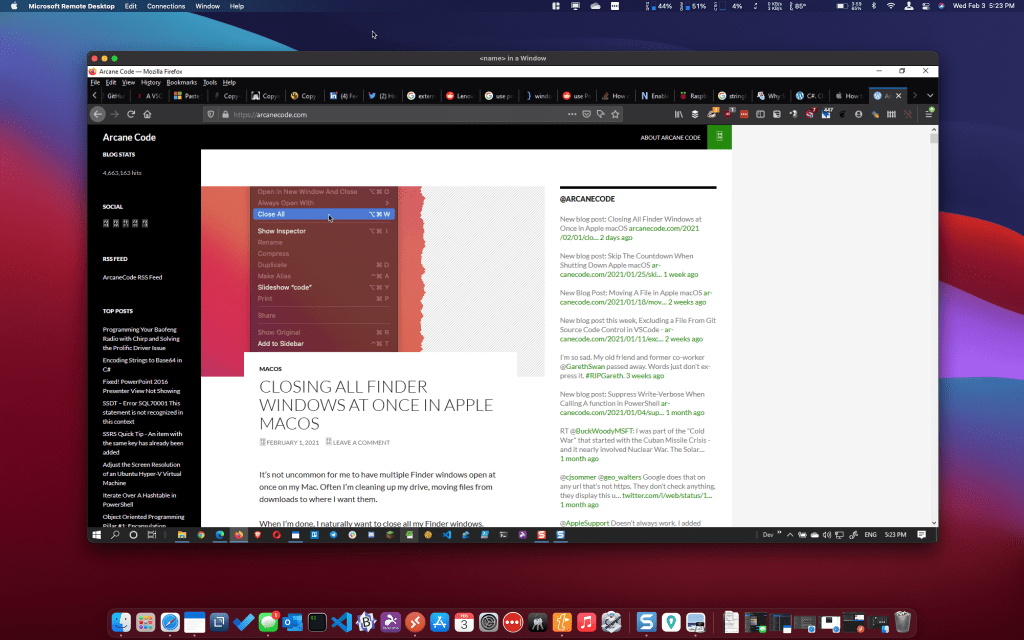The width and height of the screenshot is (1024, 640).
Task: Reload the page in Firefox
Action: coord(132,114)
